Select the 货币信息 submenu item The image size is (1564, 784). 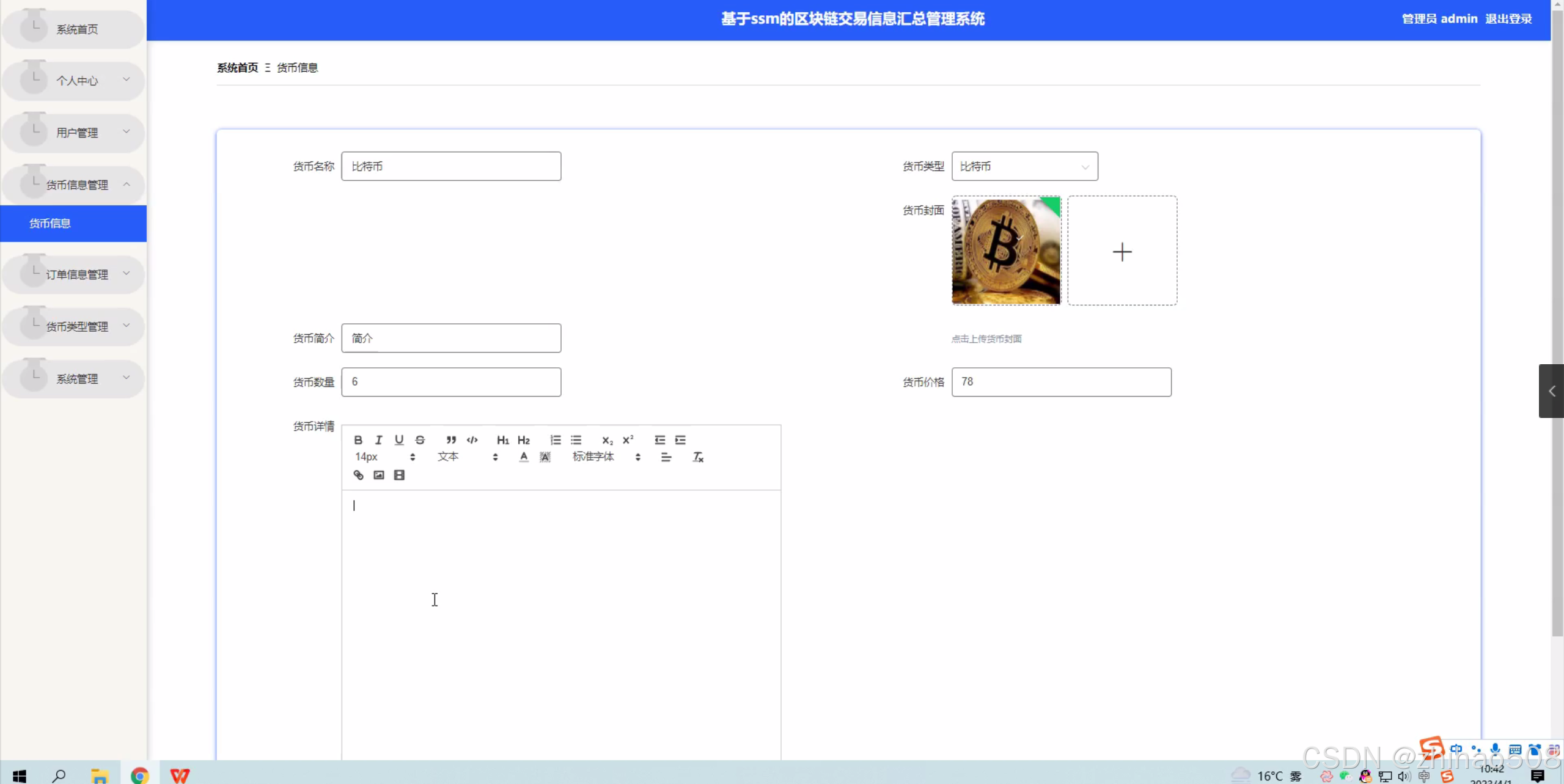[x=50, y=224]
